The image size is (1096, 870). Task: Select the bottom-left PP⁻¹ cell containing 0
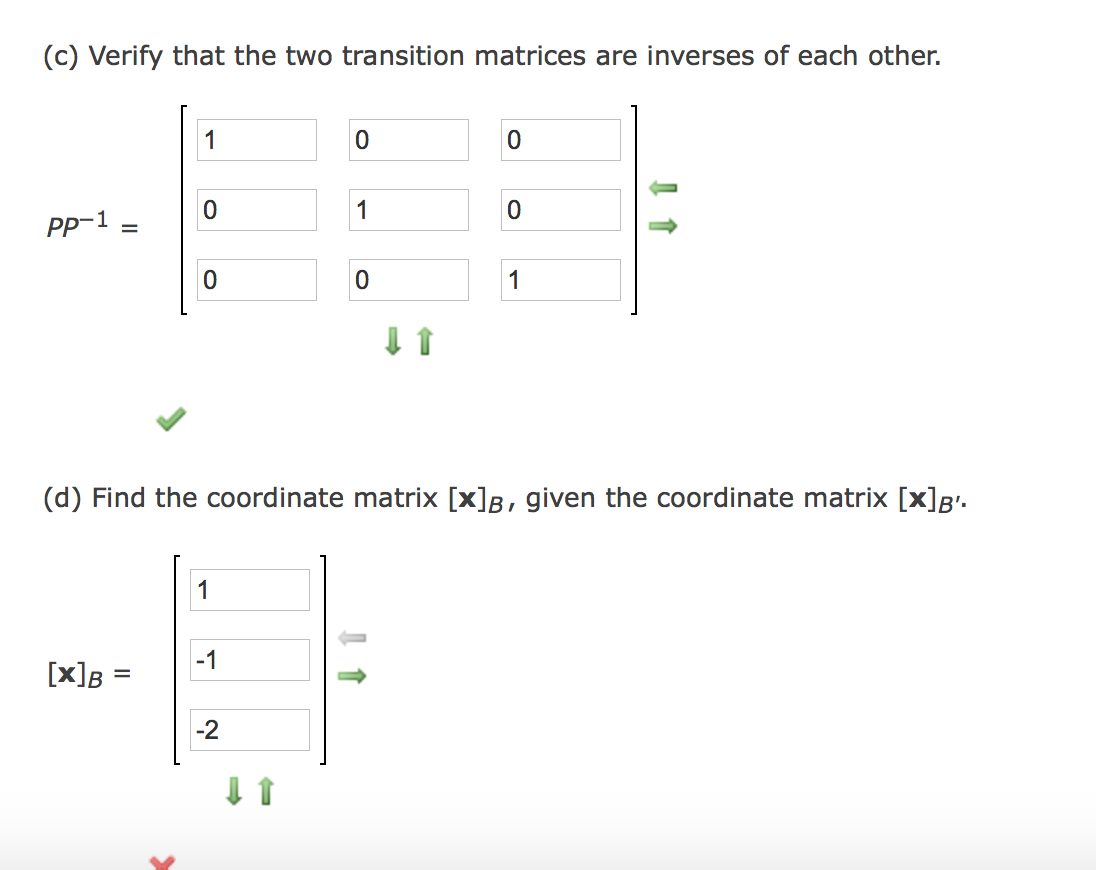pos(256,279)
